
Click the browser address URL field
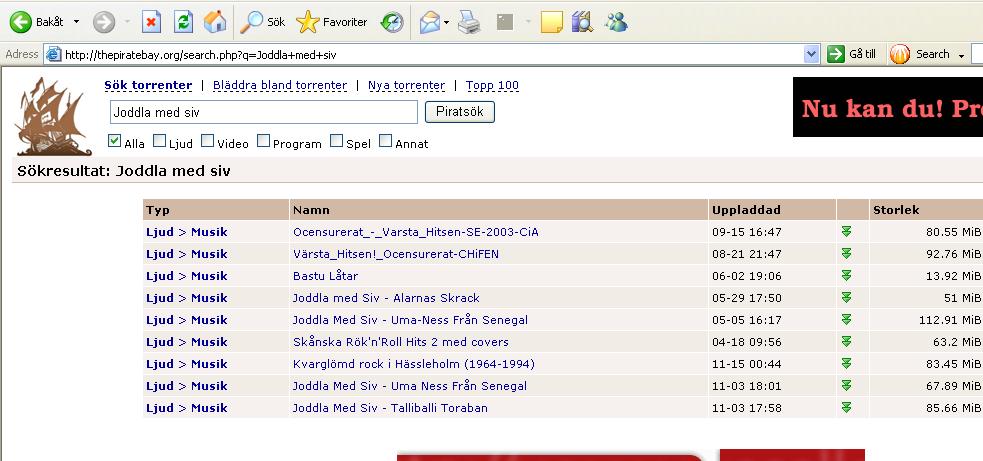point(433,55)
